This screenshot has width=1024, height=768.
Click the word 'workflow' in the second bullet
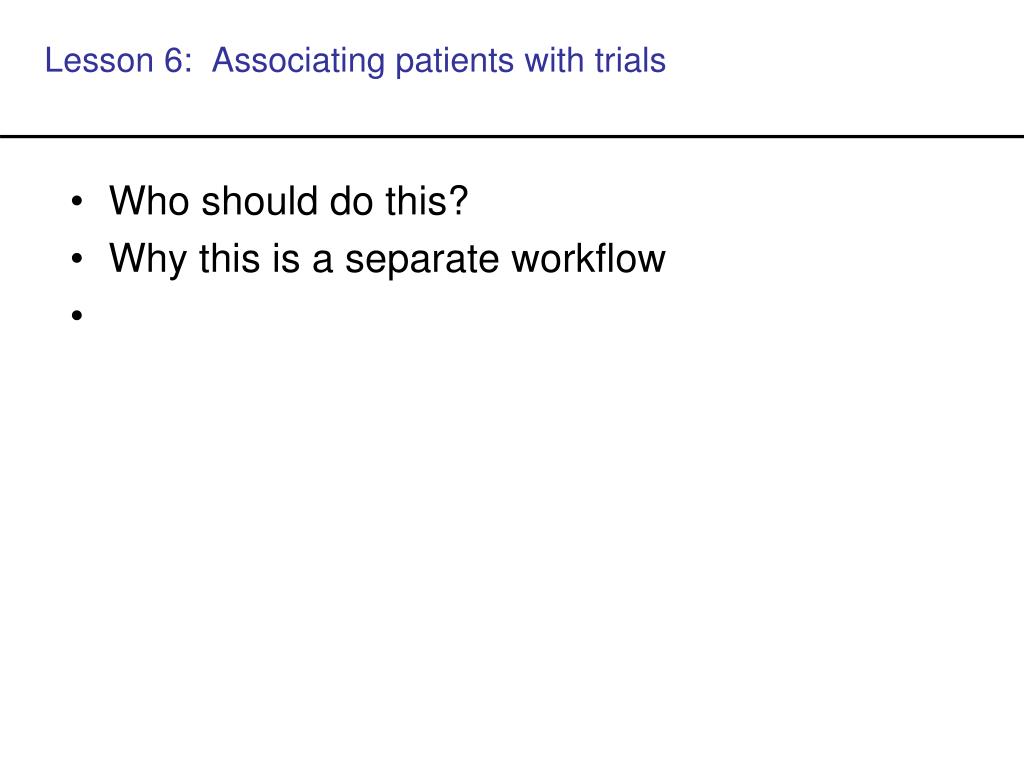point(588,258)
